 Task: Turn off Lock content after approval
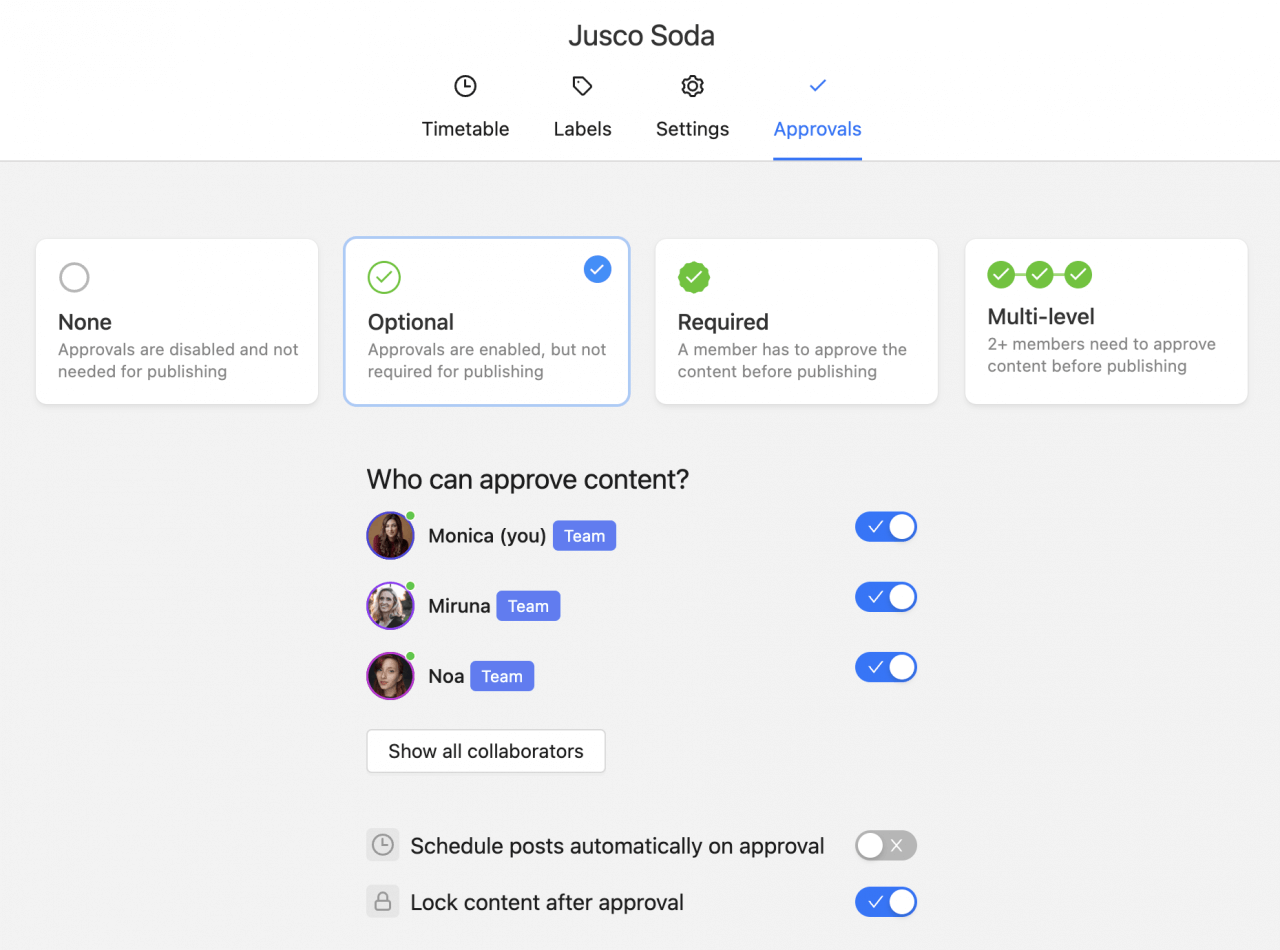[885, 901]
